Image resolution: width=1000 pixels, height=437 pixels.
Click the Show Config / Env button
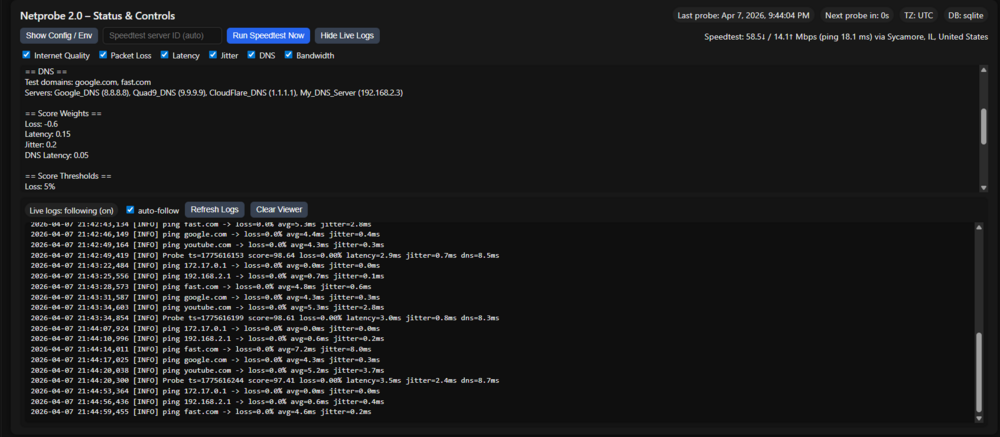[x=59, y=36]
